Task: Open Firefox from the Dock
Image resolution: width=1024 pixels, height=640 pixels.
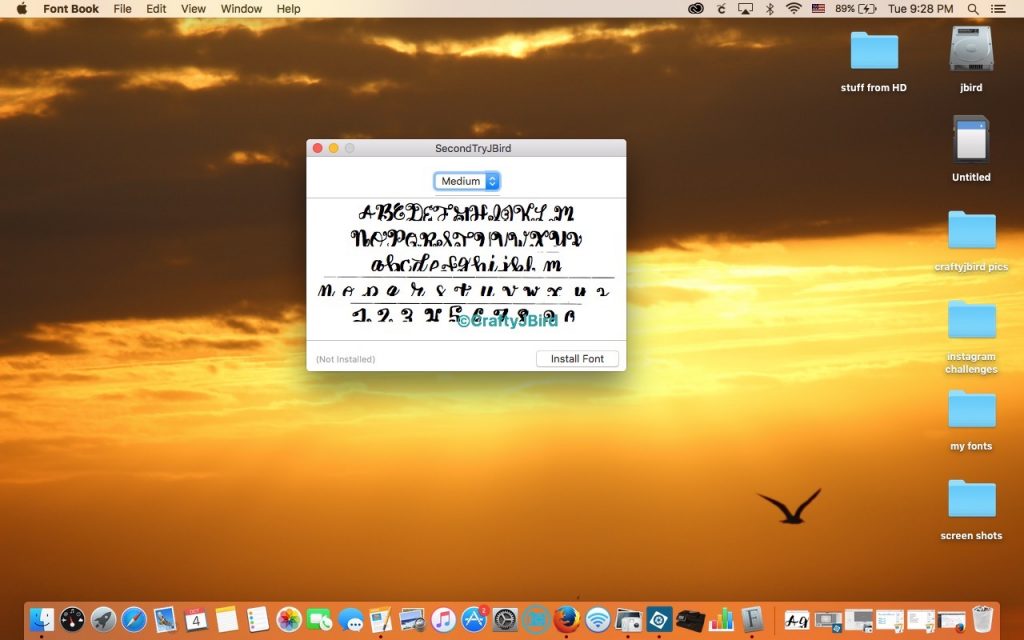Action: 568,620
